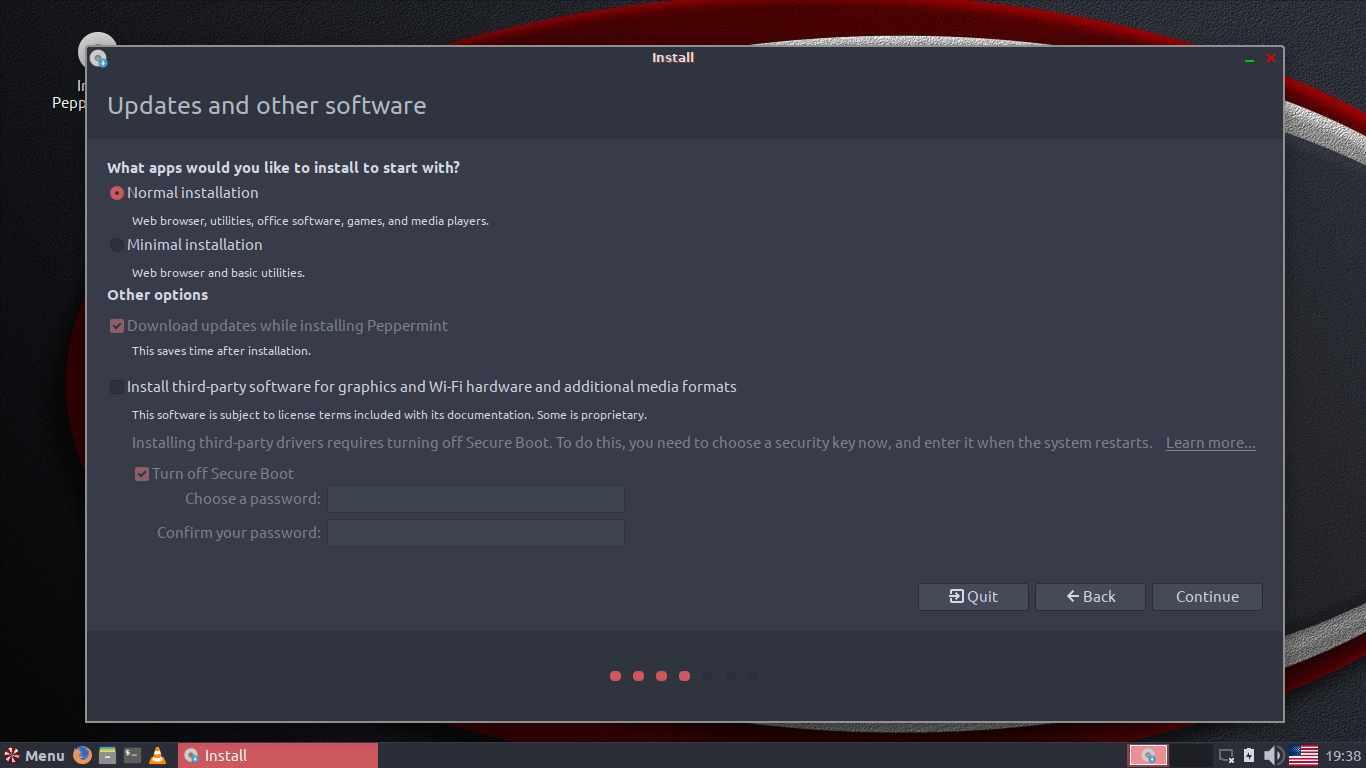Click the 'Other options' section label
This screenshot has height=768, width=1366.
pyautogui.click(x=158, y=295)
